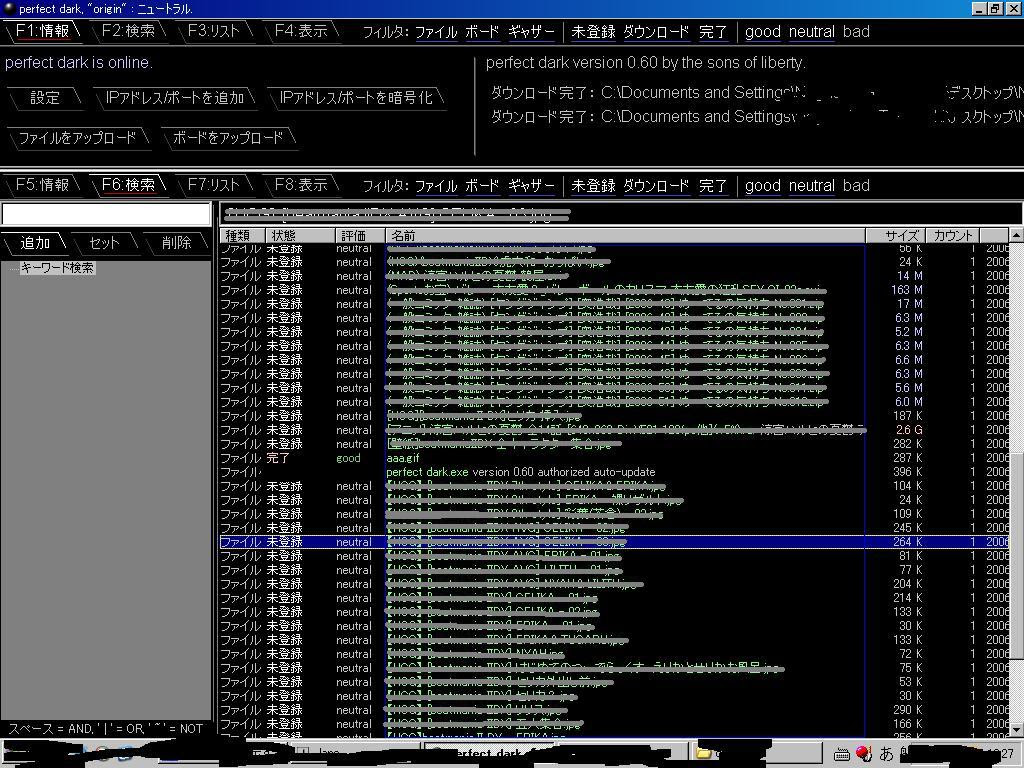
Task: Toggle ダウンロード filter in the upper filter bar
Action: click(656, 32)
